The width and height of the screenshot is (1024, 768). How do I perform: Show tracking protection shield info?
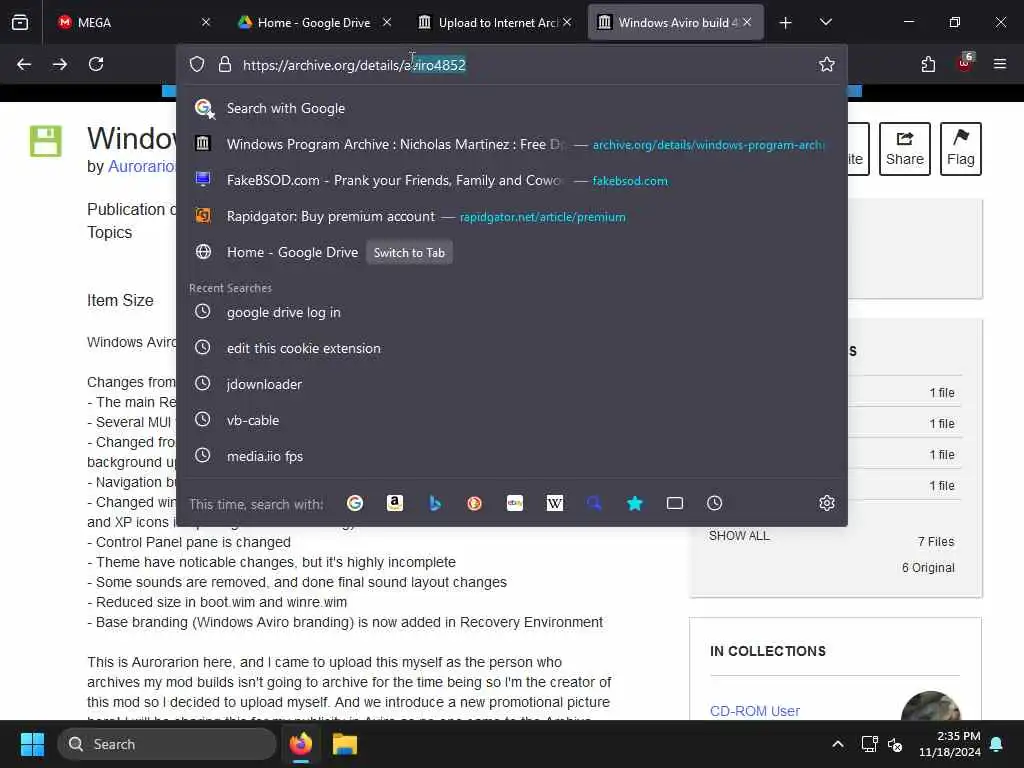[x=197, y=65]
